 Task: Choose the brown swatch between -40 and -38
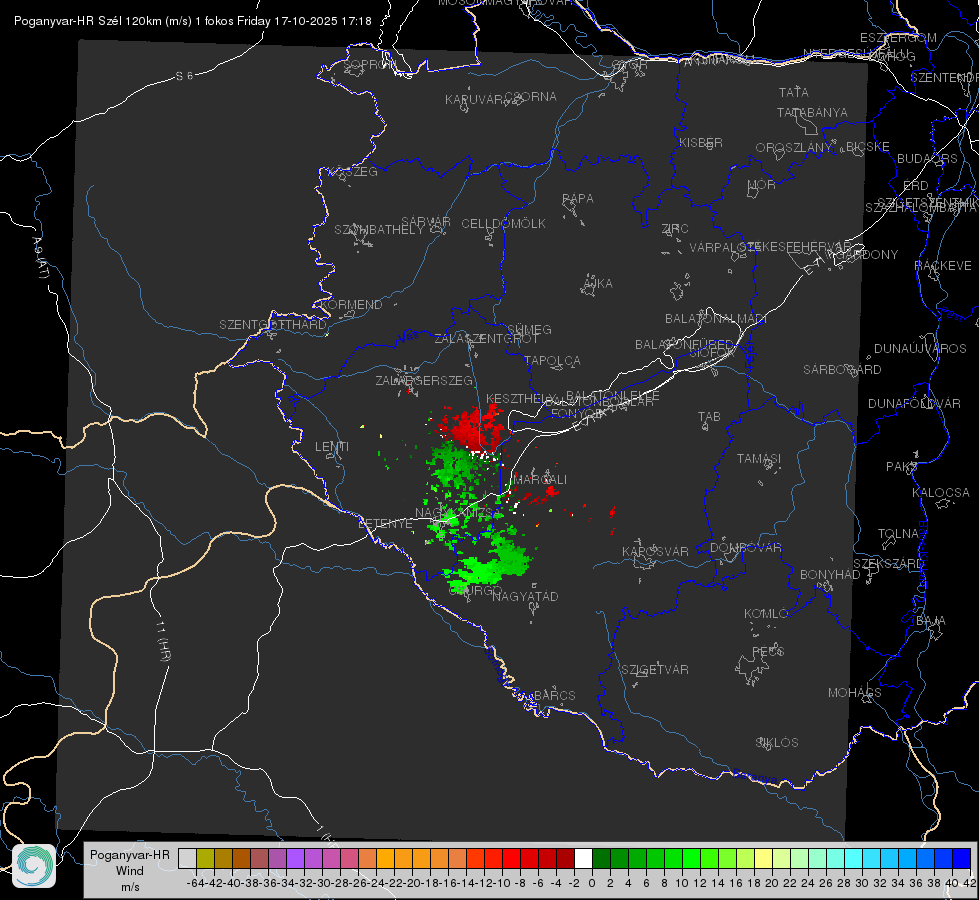[x=241, y=858]
